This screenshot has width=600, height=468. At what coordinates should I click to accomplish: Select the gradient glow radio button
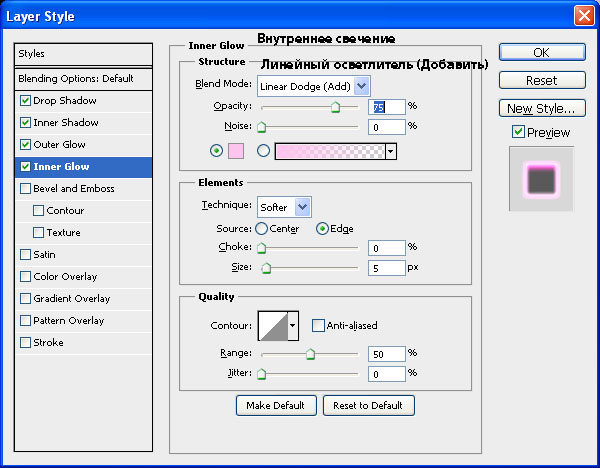[263, 151]
